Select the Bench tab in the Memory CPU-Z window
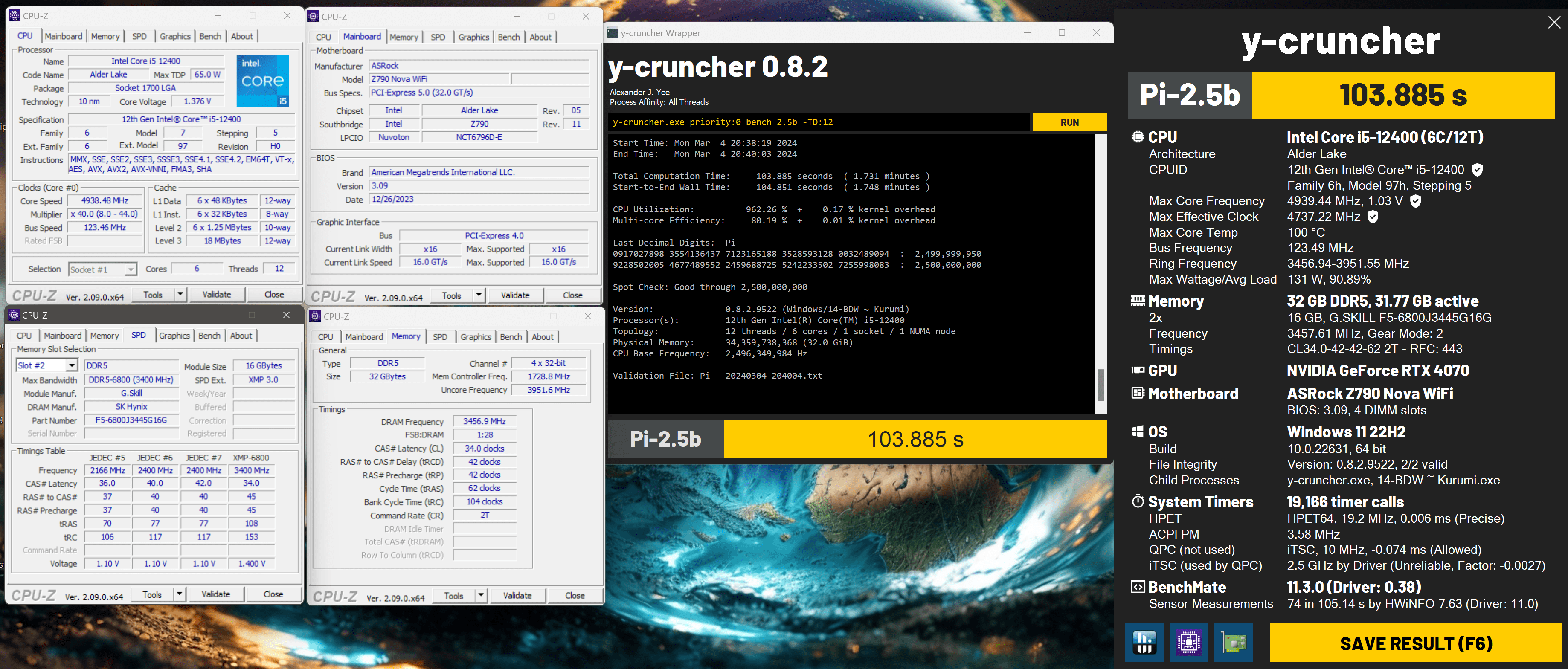Image resolution: width=1568 pixels, height=669 pixels. [511, 336]
